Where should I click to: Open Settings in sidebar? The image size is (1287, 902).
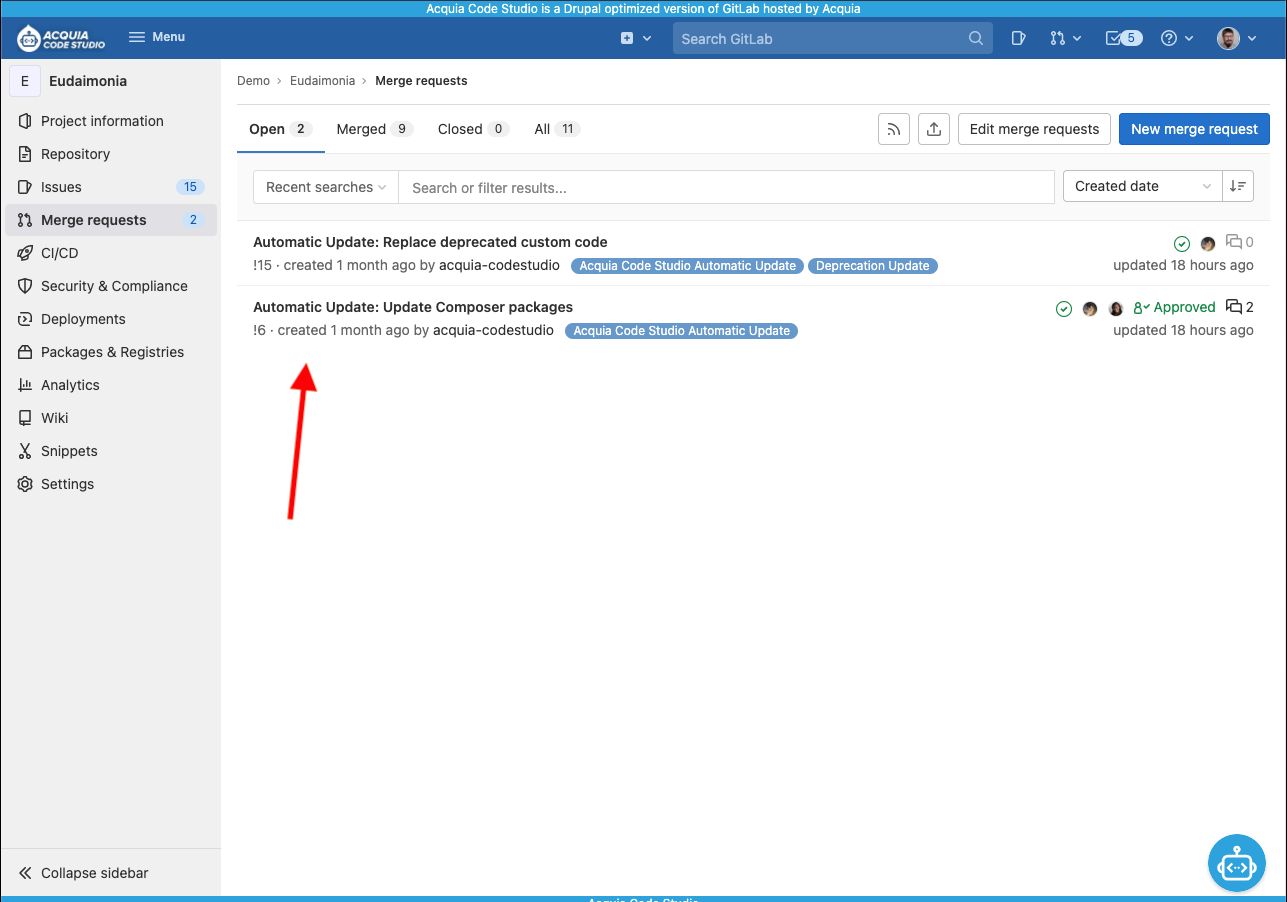(x=110, y=484)
